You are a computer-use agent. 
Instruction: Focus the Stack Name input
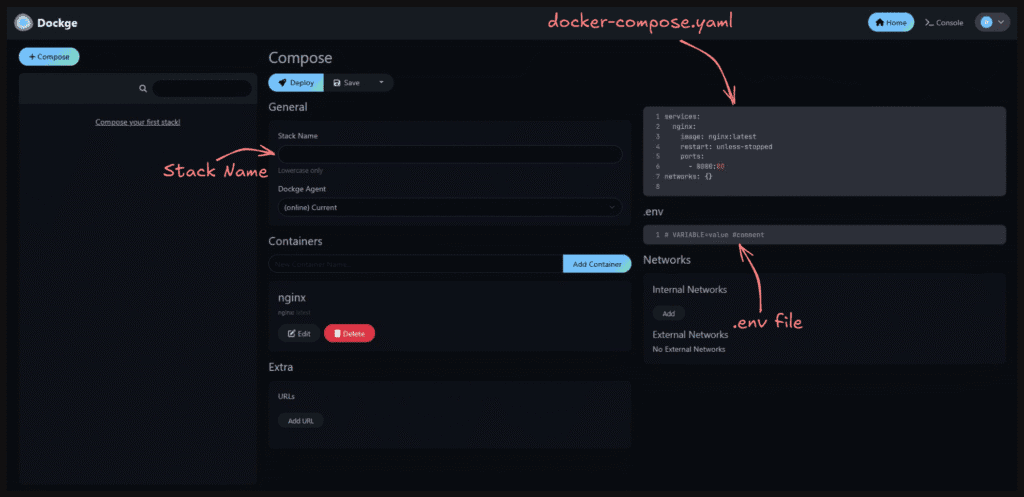(450, 154)
